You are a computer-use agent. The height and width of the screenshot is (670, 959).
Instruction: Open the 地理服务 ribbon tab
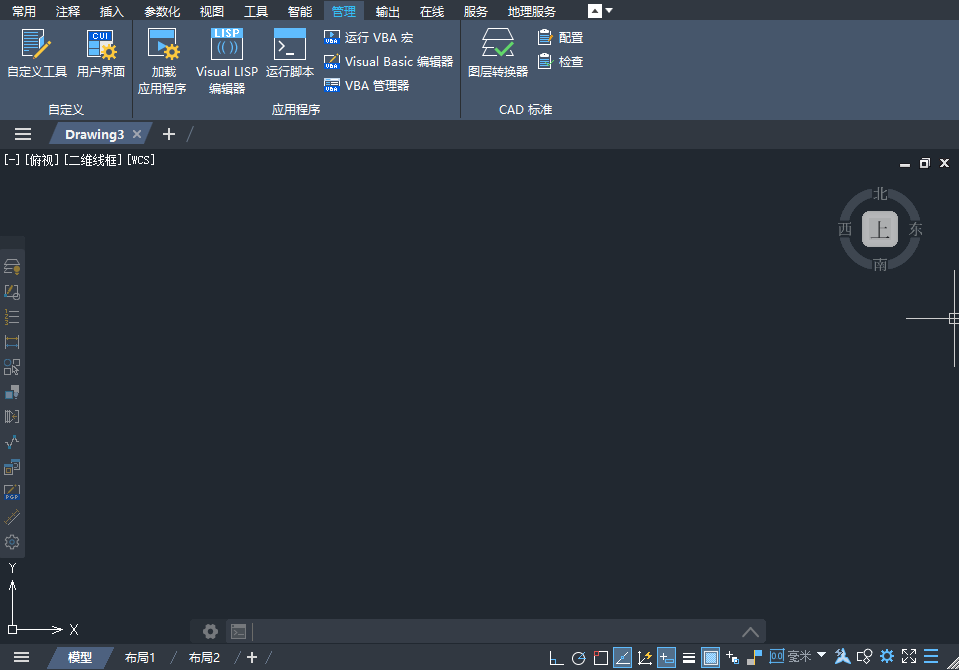(x=531, y=11)
